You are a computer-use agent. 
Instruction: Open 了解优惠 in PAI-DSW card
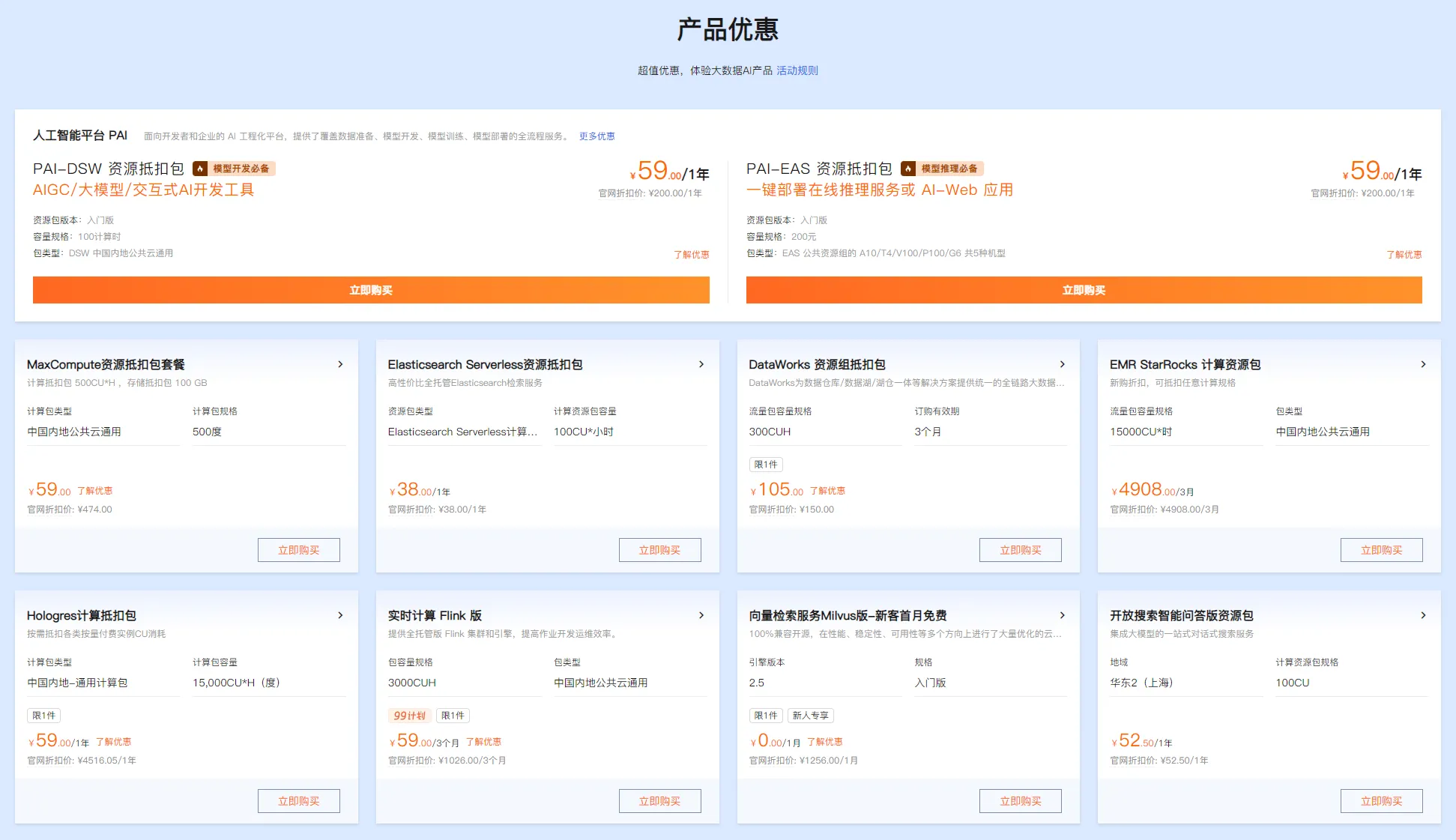coord(691,255)
